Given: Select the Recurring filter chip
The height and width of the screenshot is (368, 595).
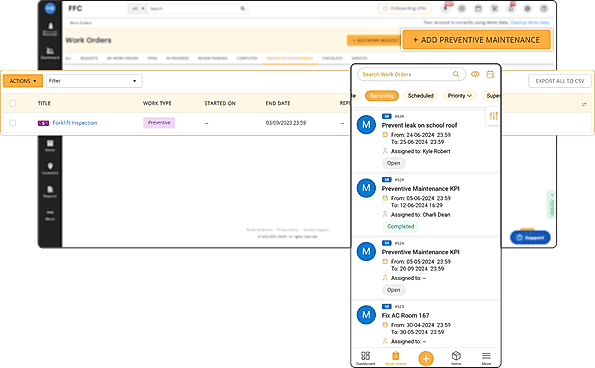Looking at the screenshot, I should (382, 96).
